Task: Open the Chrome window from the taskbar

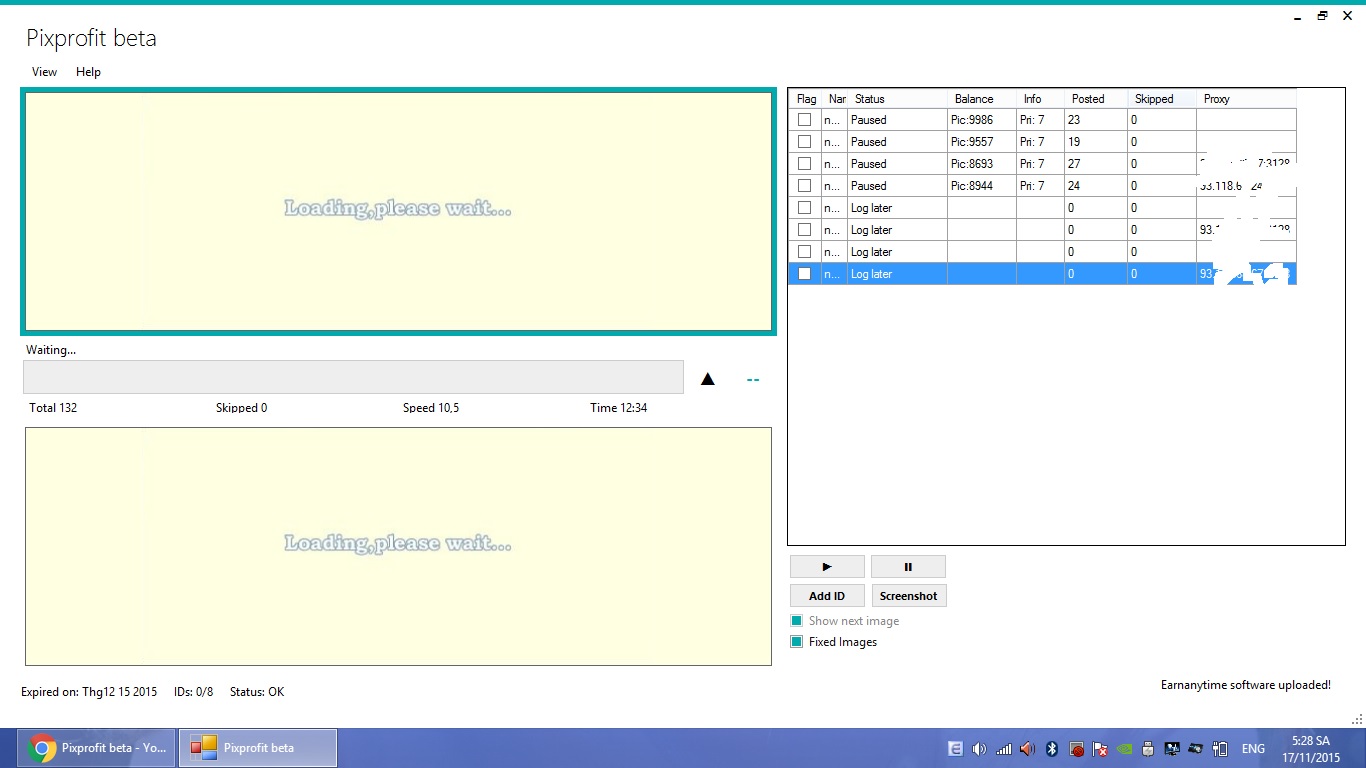Action: tap(98, 748)
